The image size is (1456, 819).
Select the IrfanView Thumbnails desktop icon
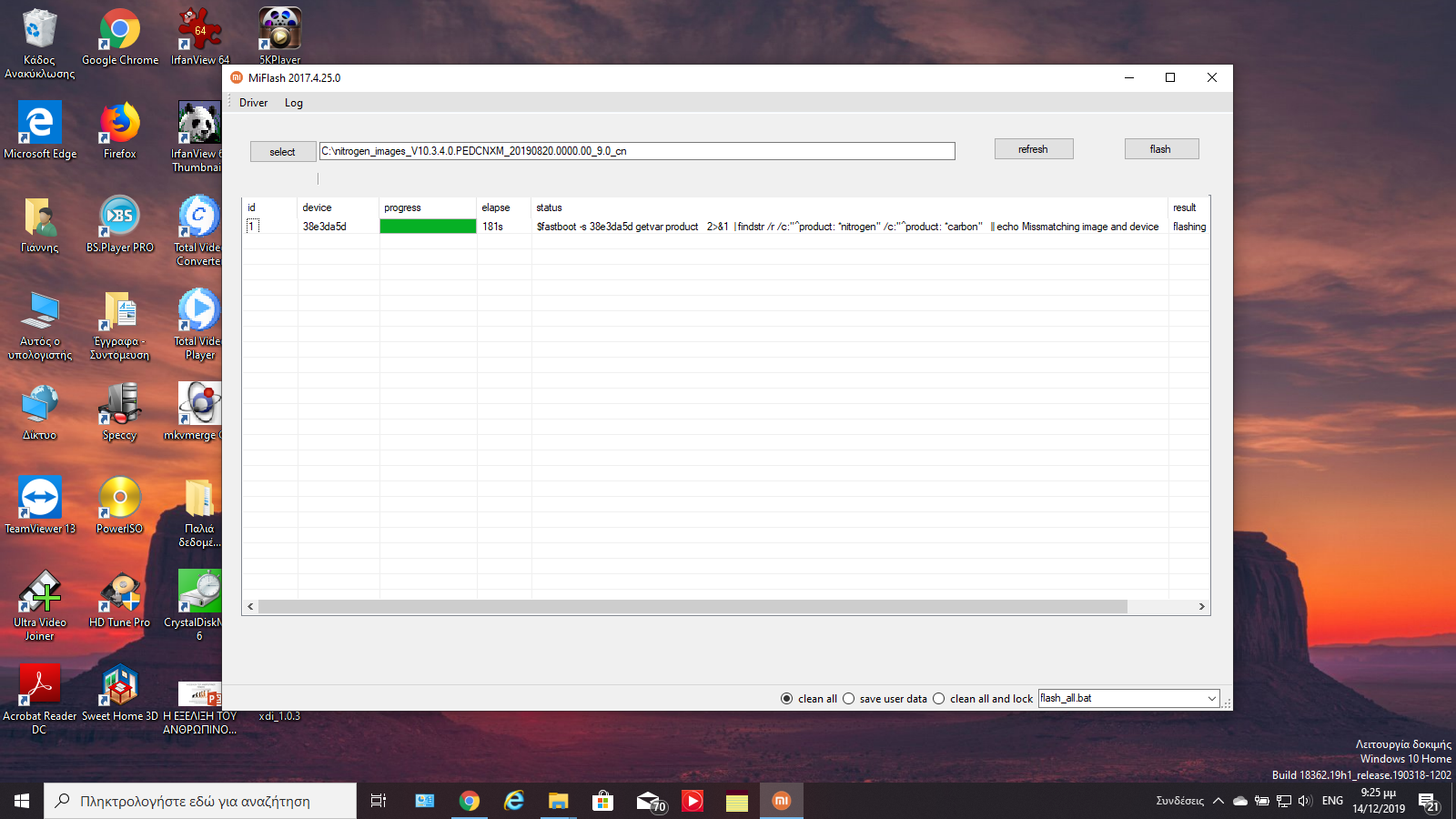coord(199,136)
